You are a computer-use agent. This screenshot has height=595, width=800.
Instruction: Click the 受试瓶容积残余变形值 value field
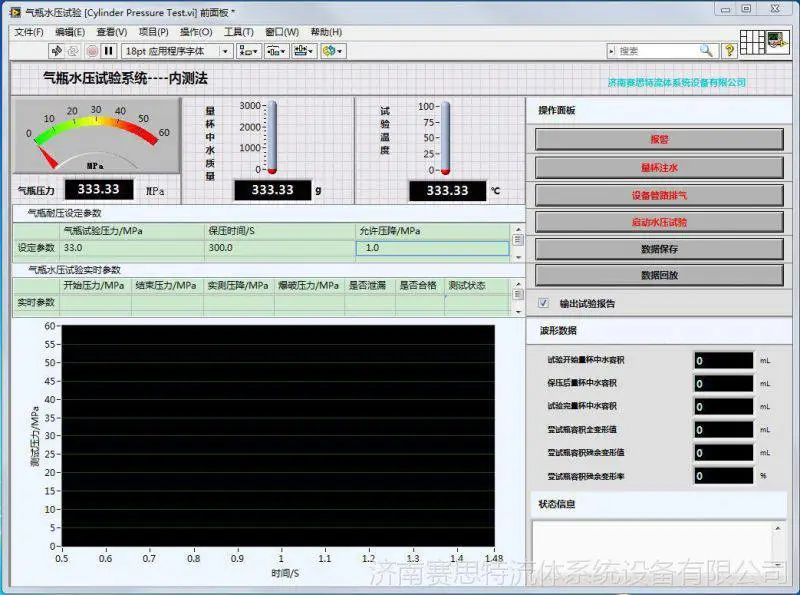tap(723, 453)
